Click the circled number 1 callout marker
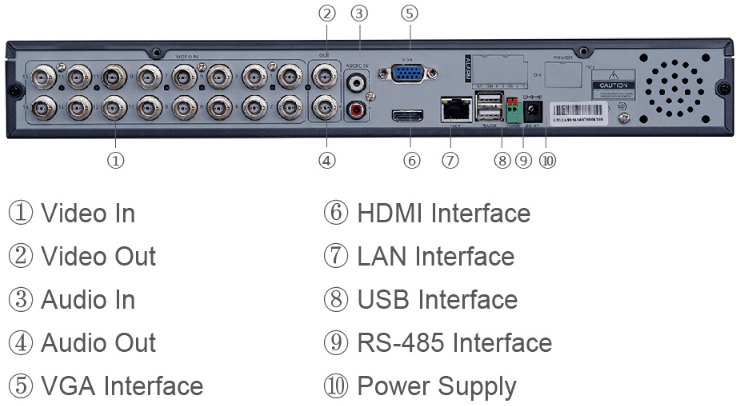This screenshot has height=406, width=741. [x=115, y=160]
